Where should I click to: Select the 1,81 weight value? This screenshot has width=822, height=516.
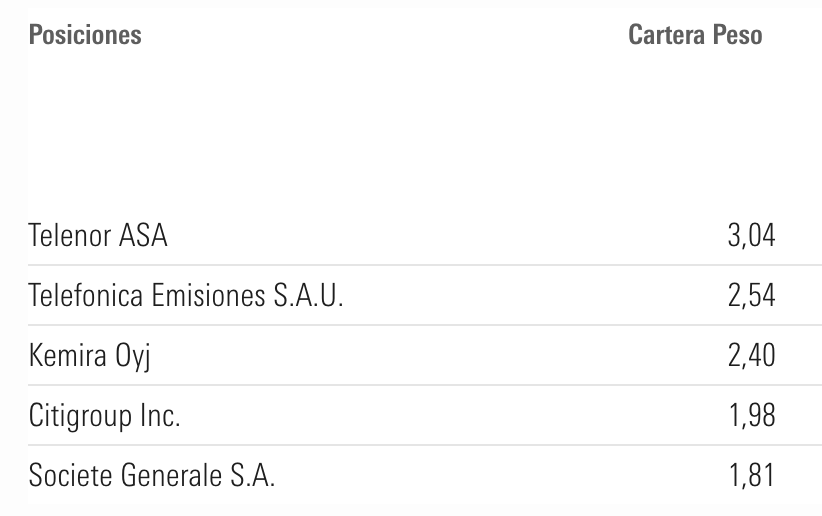click(x=751, y=476)
